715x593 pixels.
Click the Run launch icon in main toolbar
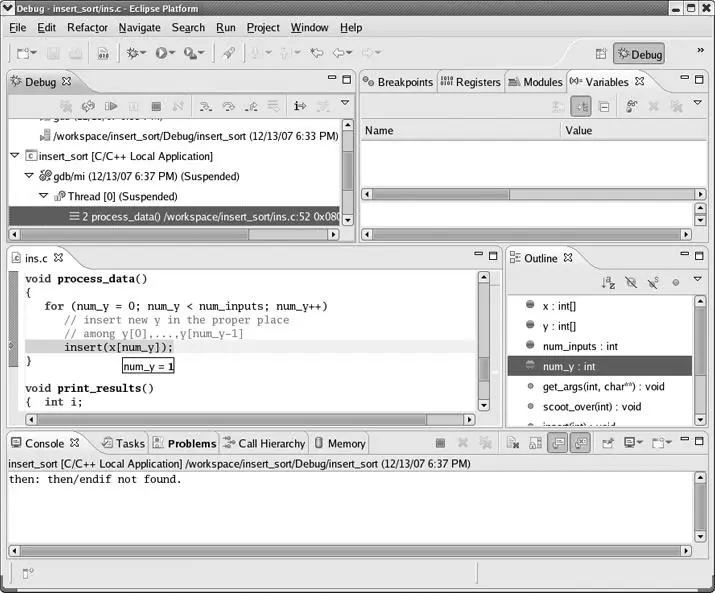pos(161,53)
